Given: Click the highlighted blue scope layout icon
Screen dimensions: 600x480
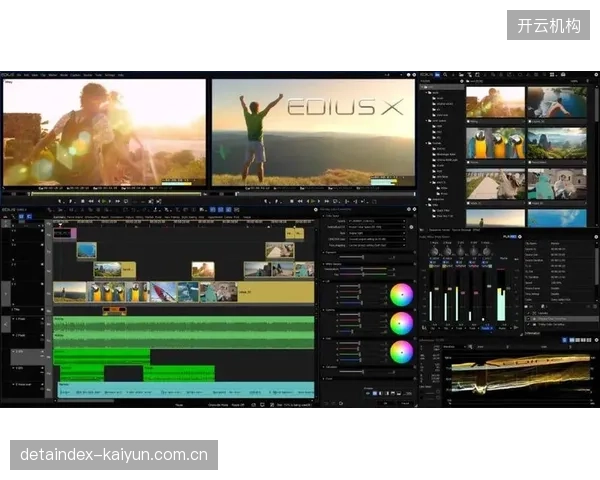Looking at the screenshot, I should [x=565, y=340].
